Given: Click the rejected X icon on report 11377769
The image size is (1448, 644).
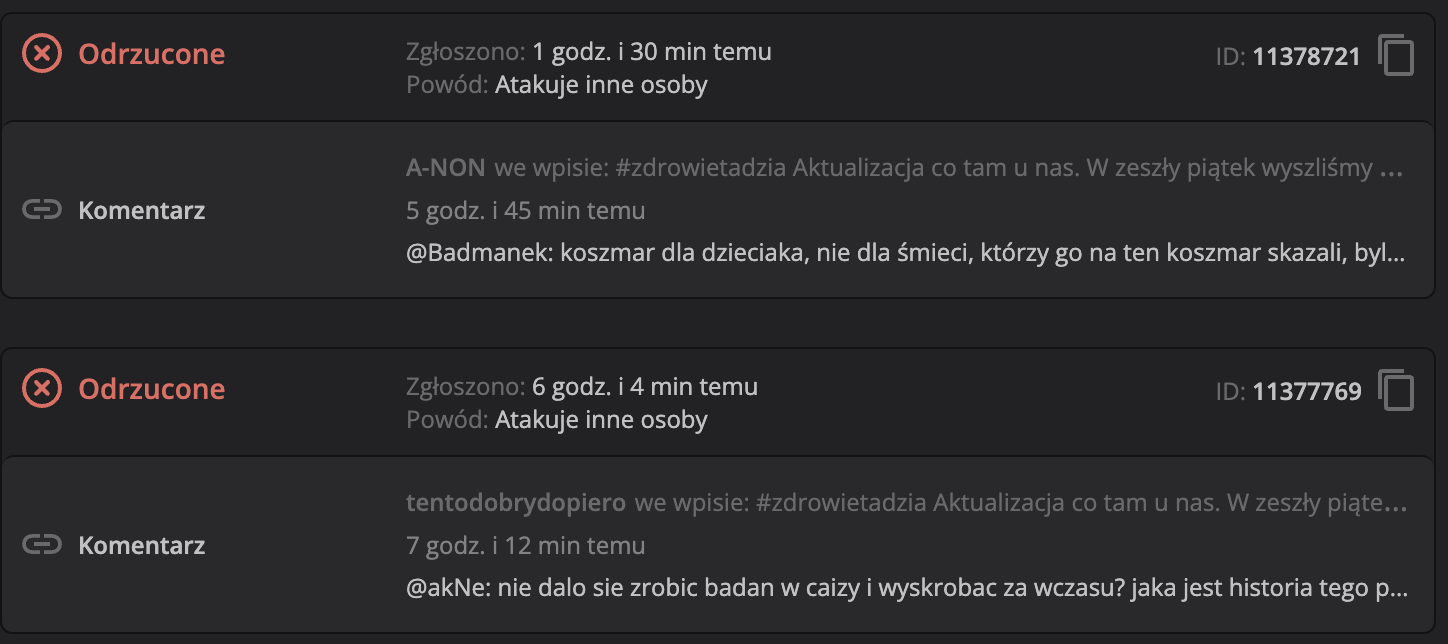Looking at the screenshot, I should [42, 389].
